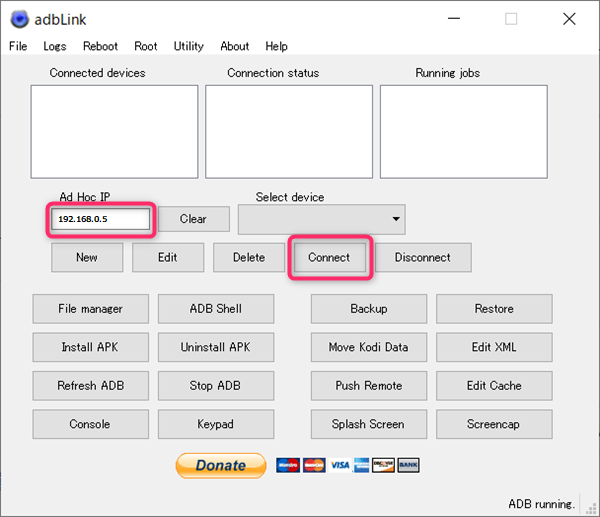Click the Ad Hoc IP input field
The image size is (600, 517).
click(101, 219)
